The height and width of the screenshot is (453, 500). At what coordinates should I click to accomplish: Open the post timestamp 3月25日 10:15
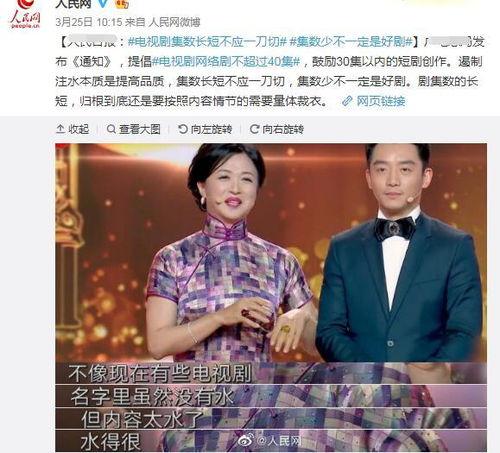[x=89, y=22]
